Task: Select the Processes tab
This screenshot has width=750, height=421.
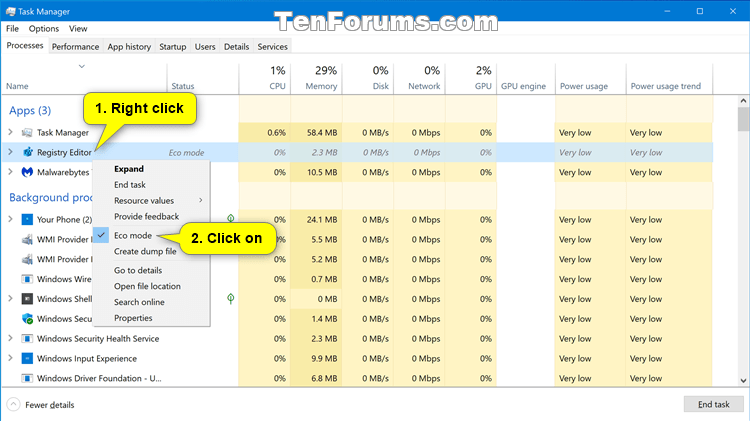Action: [x=25, y=45]
